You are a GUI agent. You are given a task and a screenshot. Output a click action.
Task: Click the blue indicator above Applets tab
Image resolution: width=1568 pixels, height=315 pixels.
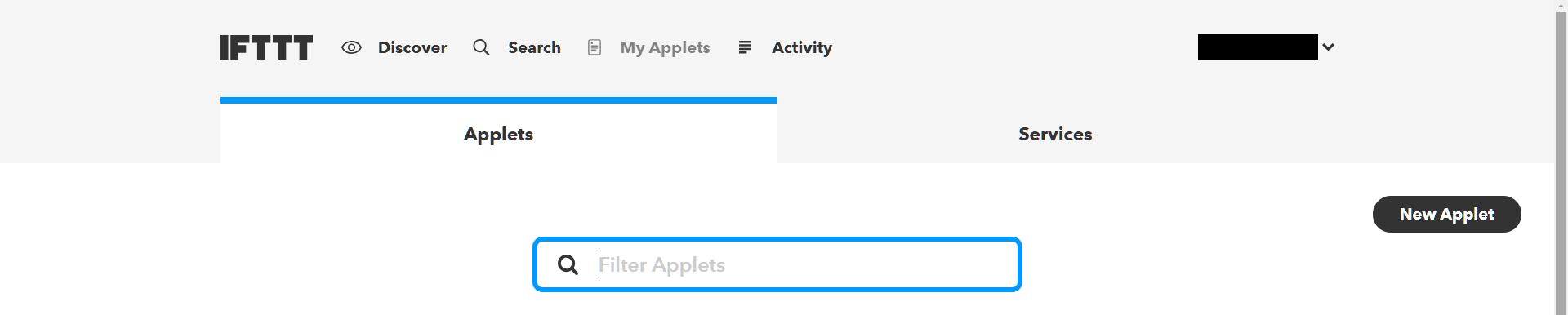click(x=498, y=100)
